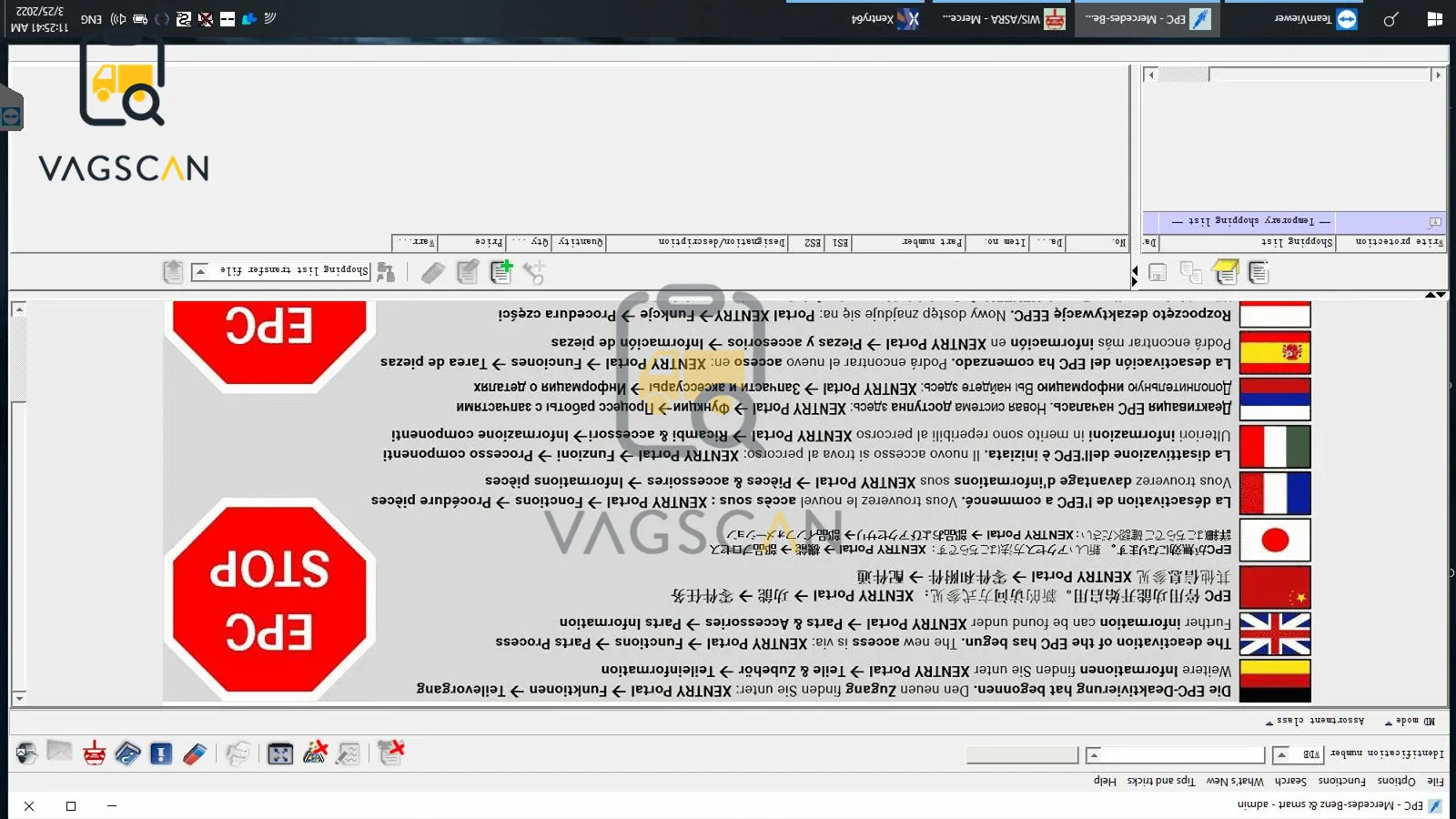This screenshot has width=1456, height=819.
Task: Click the blue exclamation mark icon
Action: [x=161, y=753]
